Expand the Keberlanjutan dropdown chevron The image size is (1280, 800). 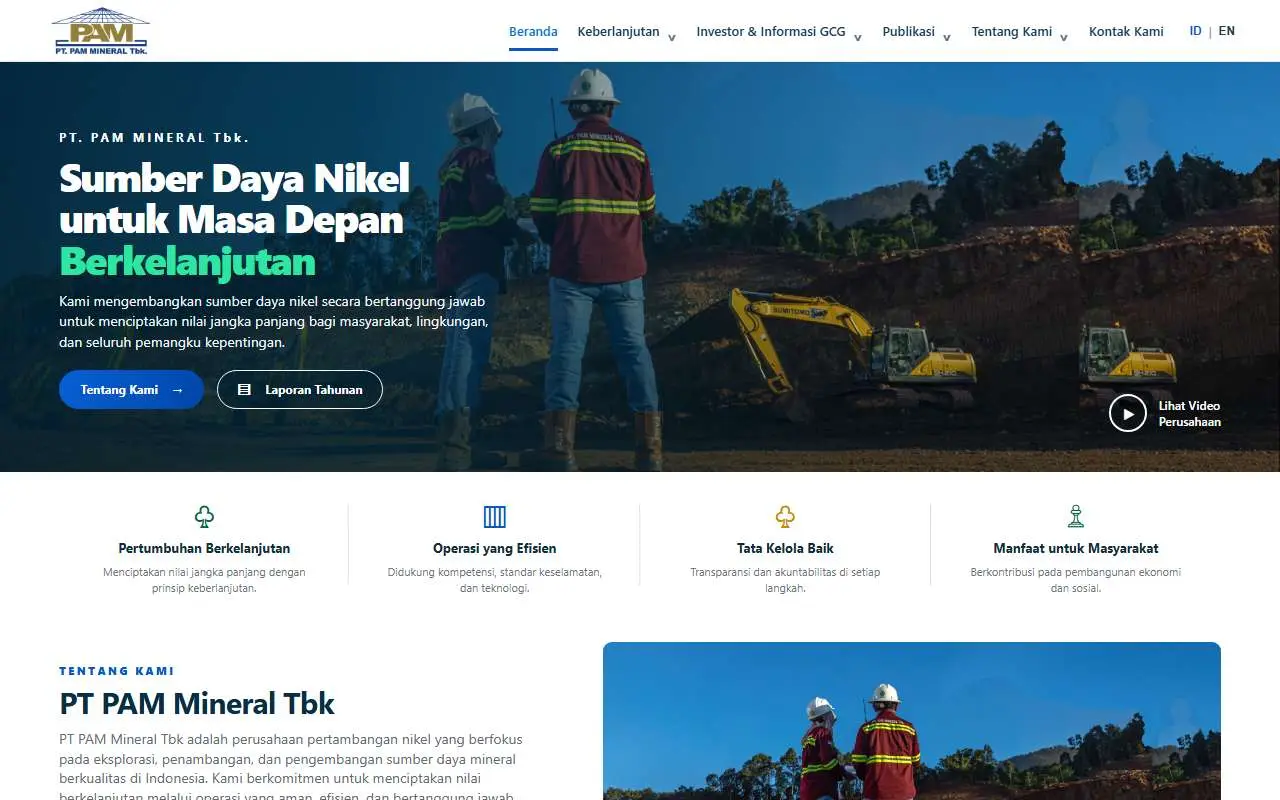coord(672,37)
